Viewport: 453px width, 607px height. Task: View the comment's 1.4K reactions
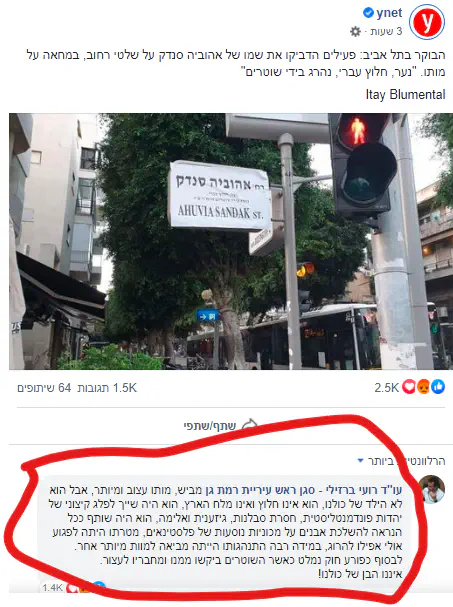click(x=52, y=588)
